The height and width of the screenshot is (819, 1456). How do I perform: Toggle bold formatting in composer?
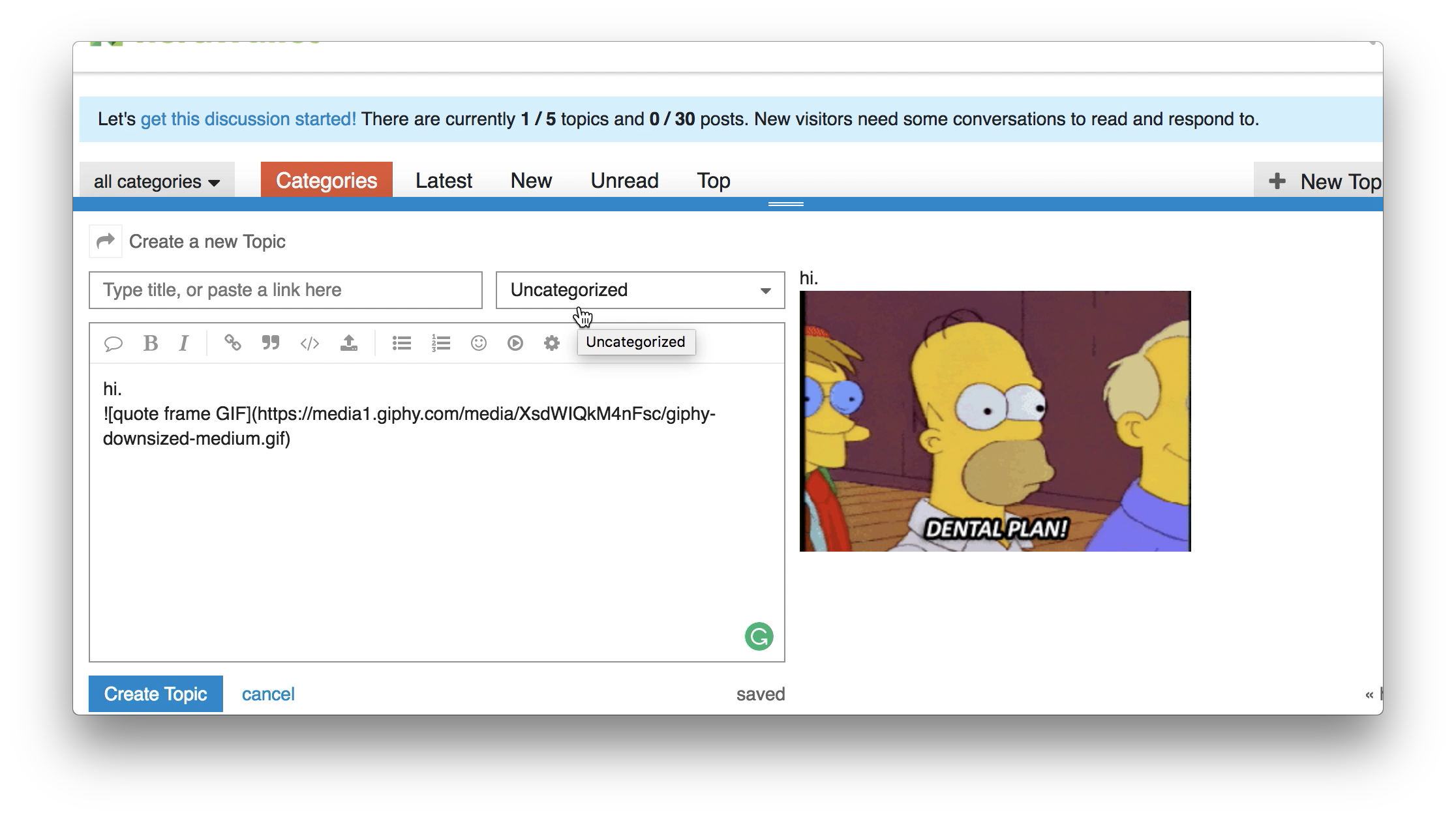[151, 343]
